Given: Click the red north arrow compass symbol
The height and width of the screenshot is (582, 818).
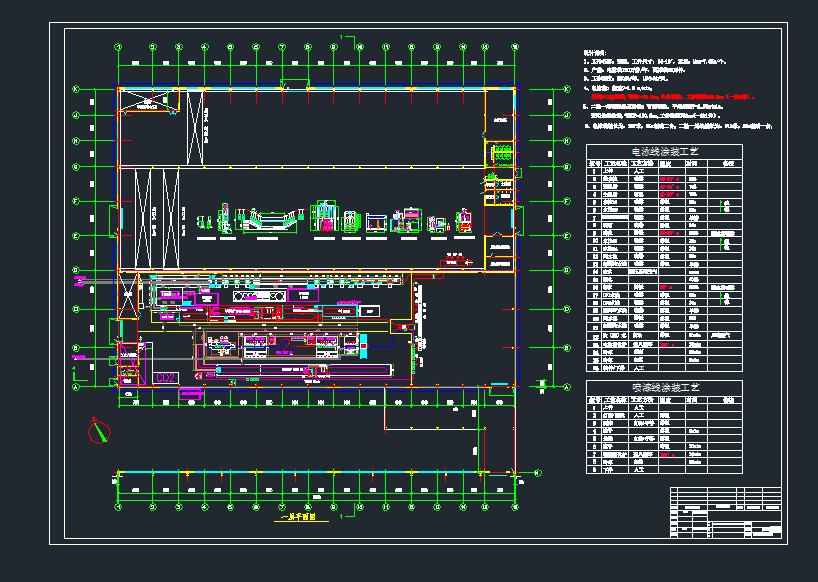Looking at the screenshot, I should pyautogui.click(x=99, y=431).
